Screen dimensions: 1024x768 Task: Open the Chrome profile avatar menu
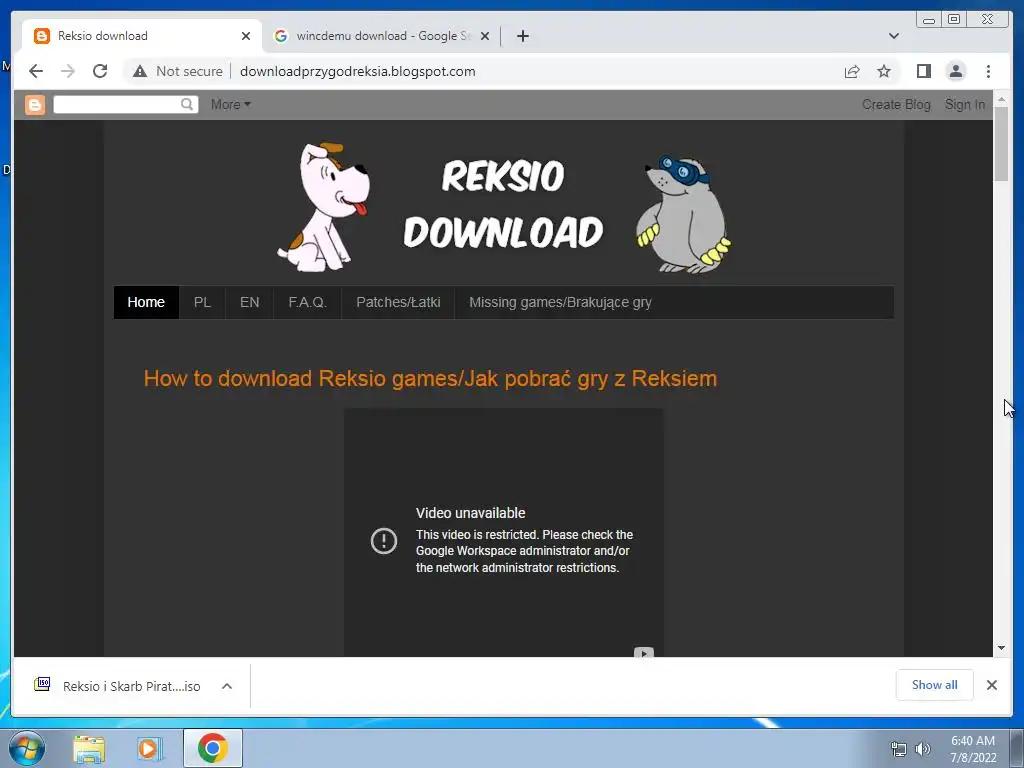coord(956,71)
